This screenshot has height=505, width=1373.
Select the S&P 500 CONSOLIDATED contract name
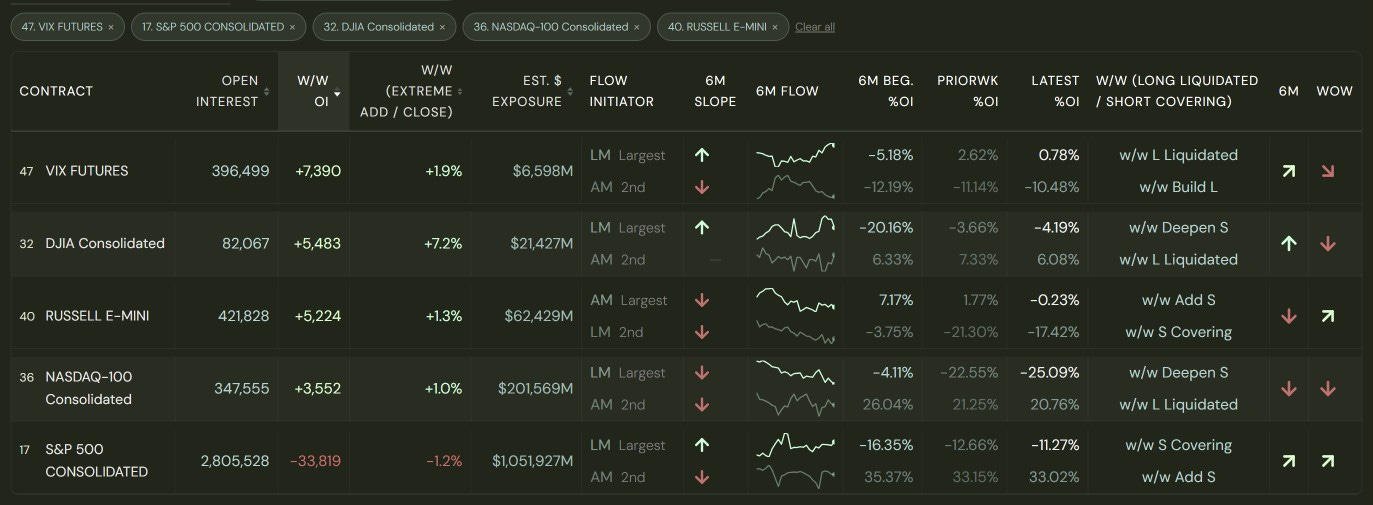97,460
